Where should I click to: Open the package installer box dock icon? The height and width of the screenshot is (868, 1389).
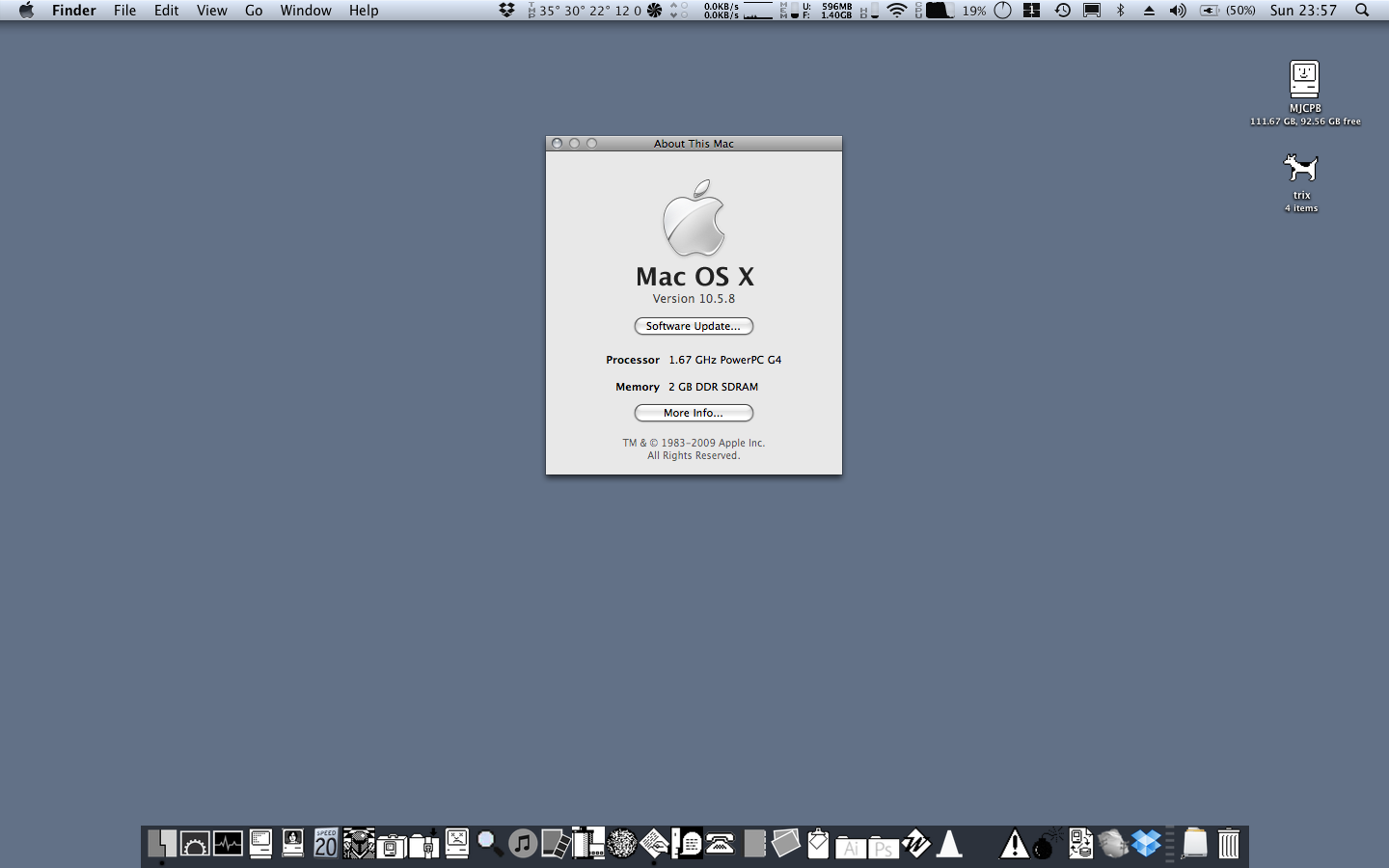(424, 844)
